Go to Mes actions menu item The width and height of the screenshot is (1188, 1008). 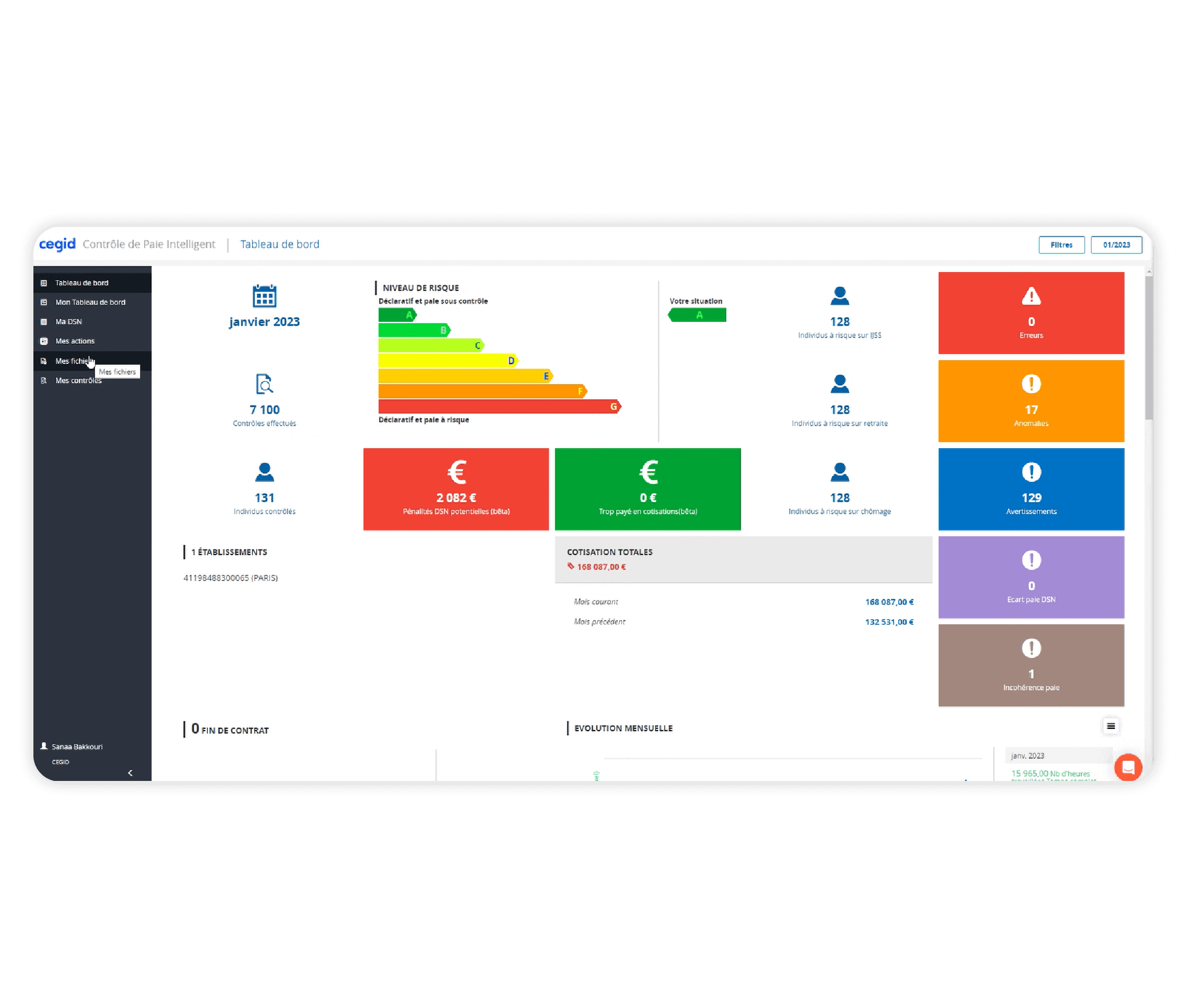point(75,341)
